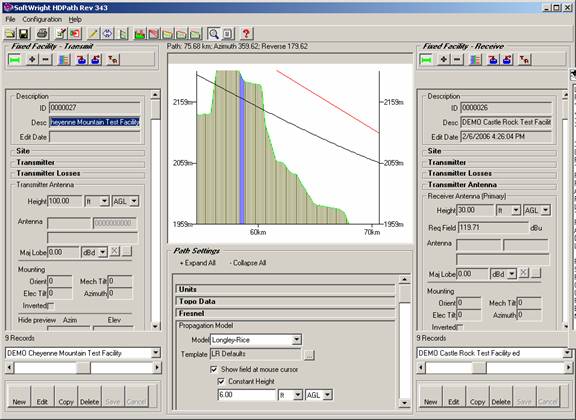Click the plus icon in Transmit panel
Viewport: 576px width, 420px height.
coord(32,60)
